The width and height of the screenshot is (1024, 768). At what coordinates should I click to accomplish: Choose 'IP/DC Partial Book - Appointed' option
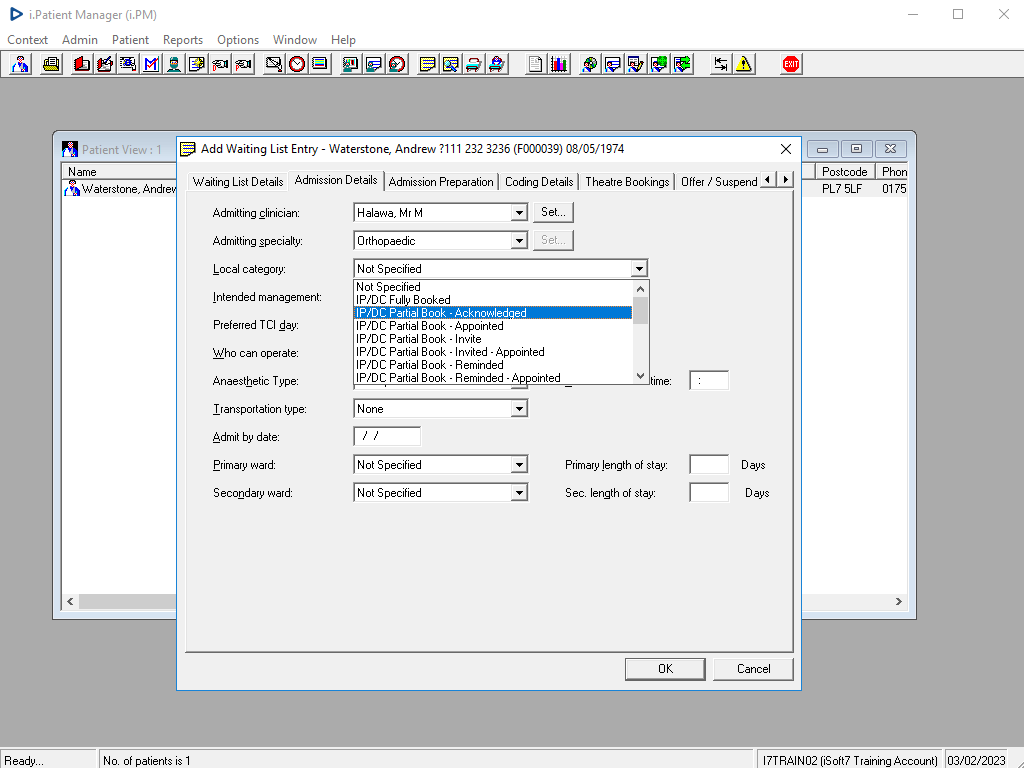click(x=493, y=326)
